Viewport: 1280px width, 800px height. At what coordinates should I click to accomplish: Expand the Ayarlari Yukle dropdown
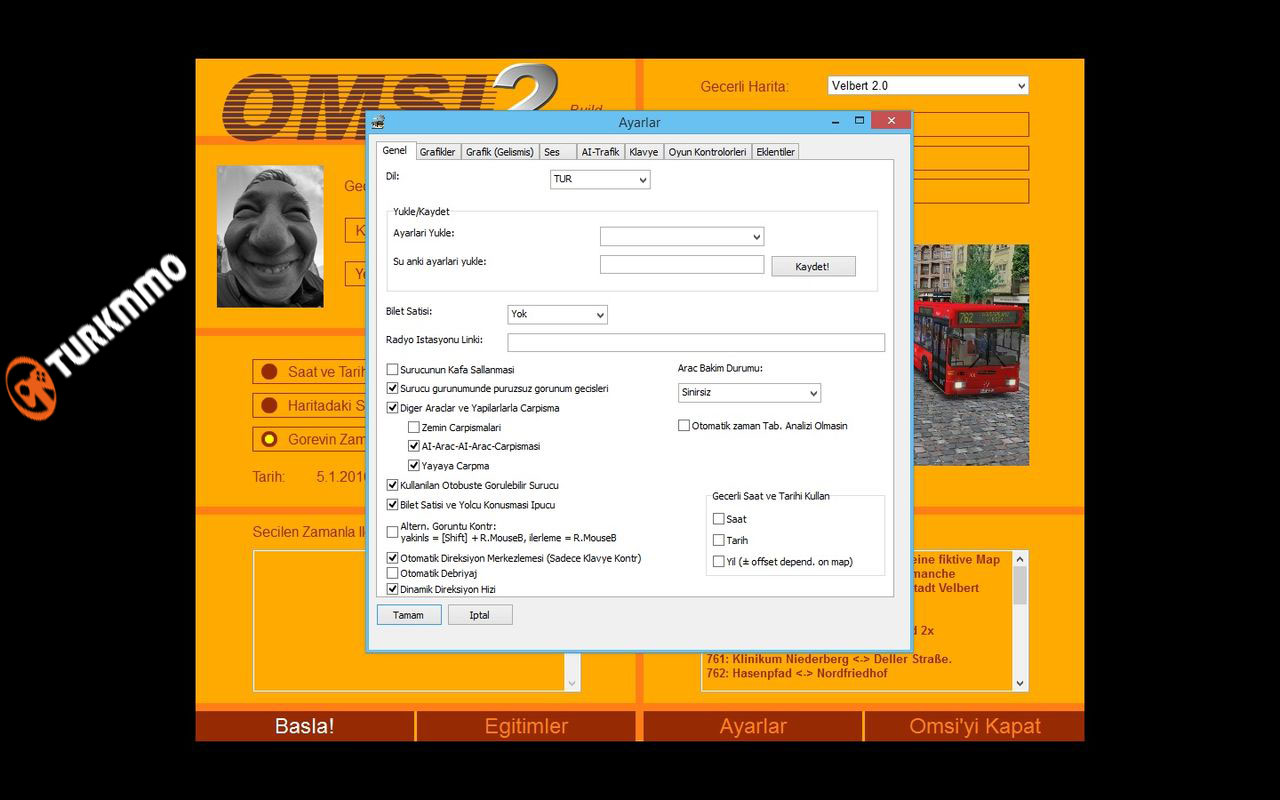682,236
